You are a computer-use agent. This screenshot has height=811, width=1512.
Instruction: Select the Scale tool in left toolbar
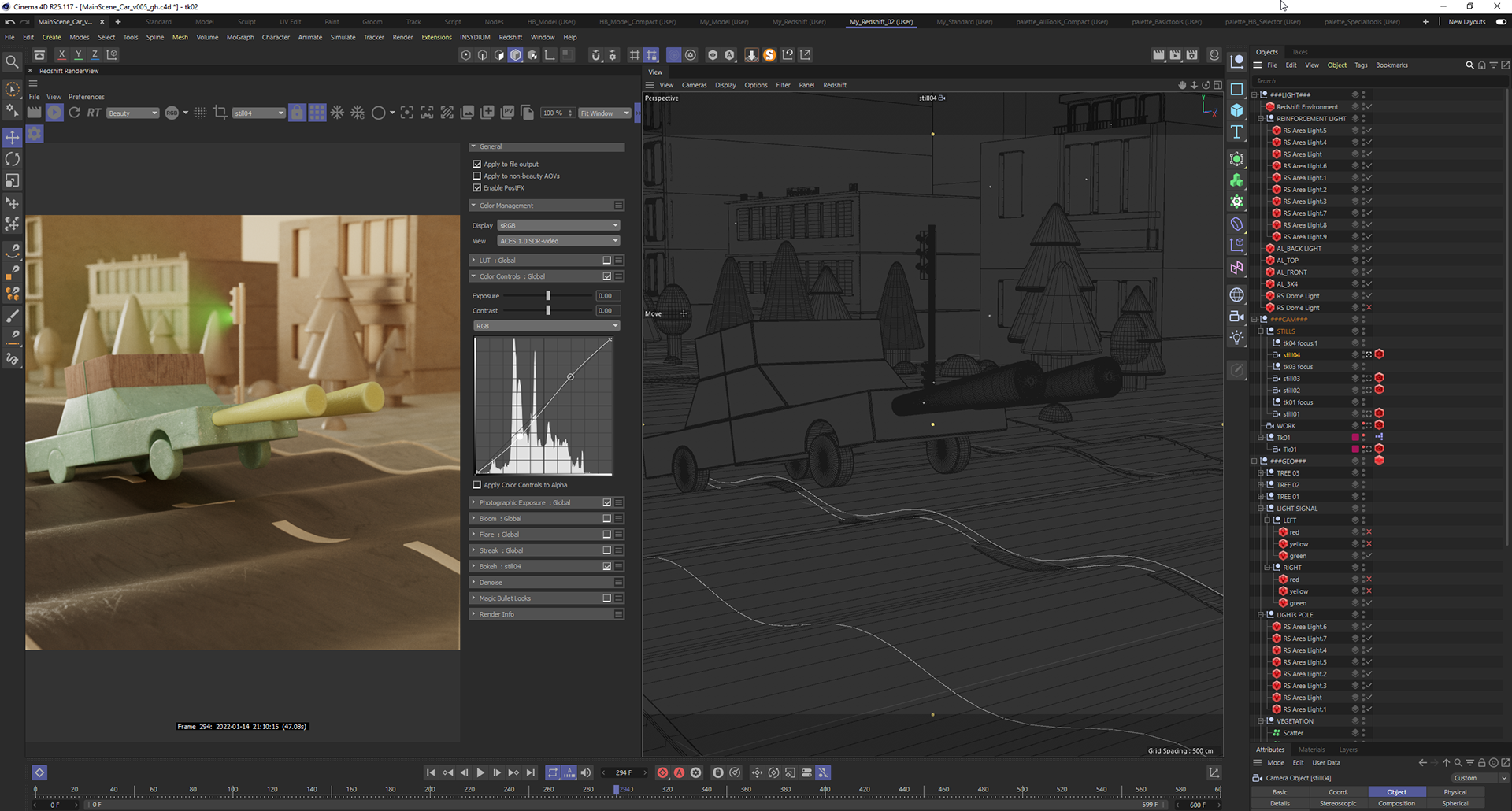(x=13, y=181)
